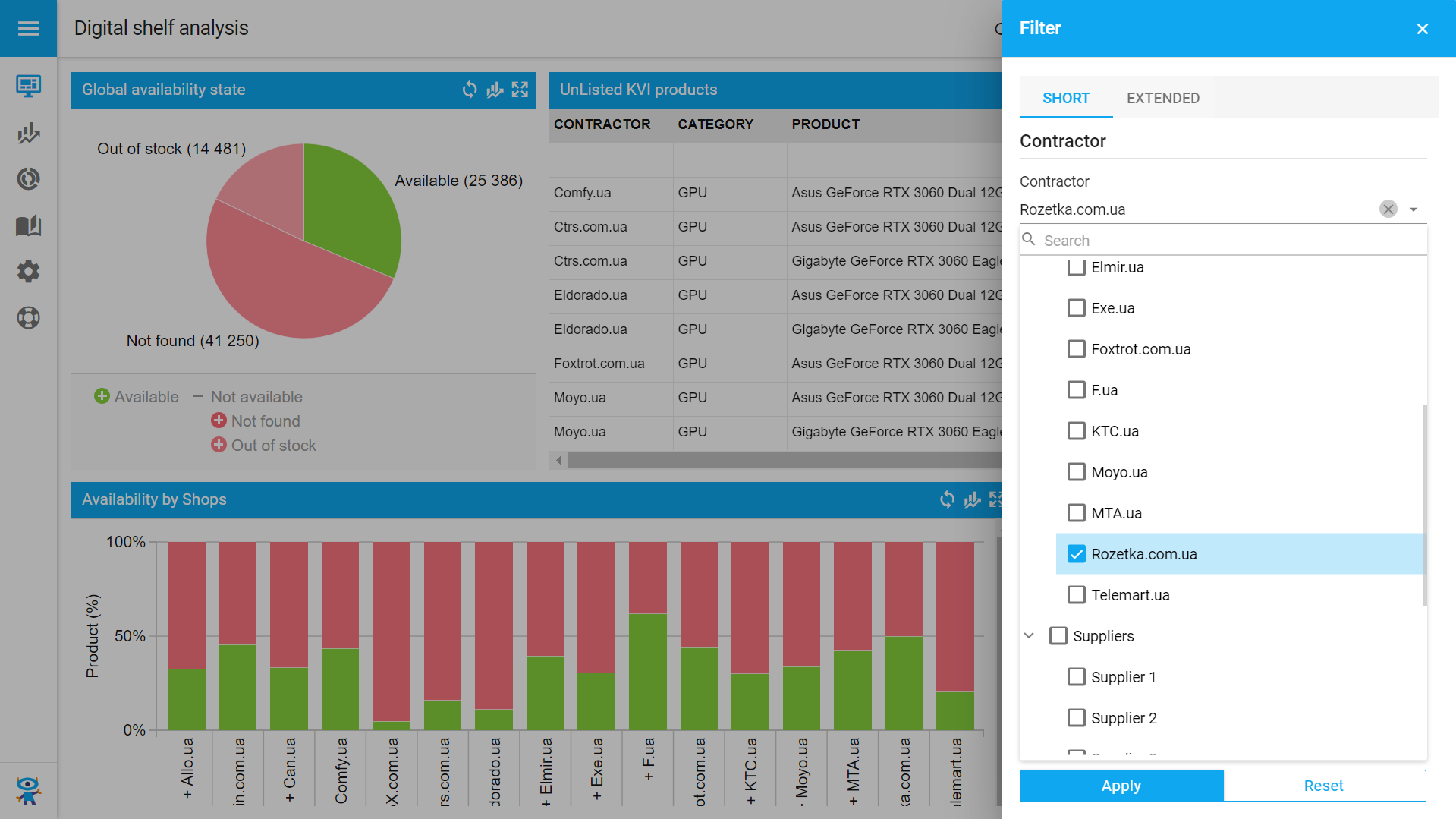Collapse the Suppliers group
1456x819 pixels.
[1029, 636]
